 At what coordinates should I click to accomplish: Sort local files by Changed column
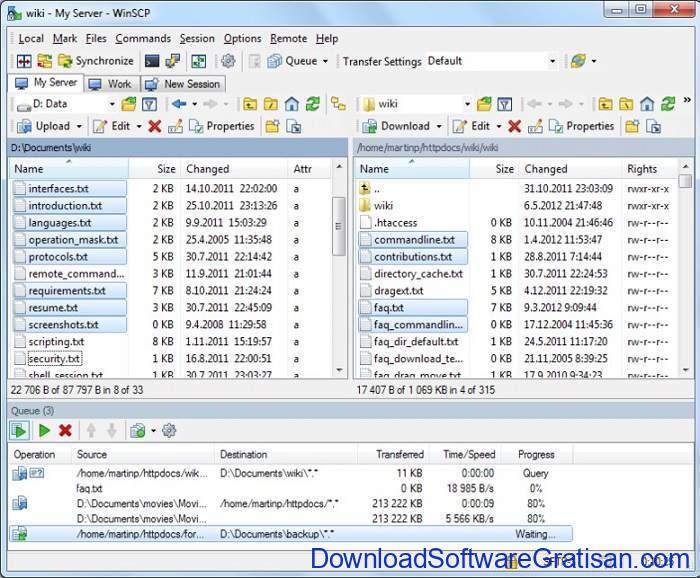point(233,169)
